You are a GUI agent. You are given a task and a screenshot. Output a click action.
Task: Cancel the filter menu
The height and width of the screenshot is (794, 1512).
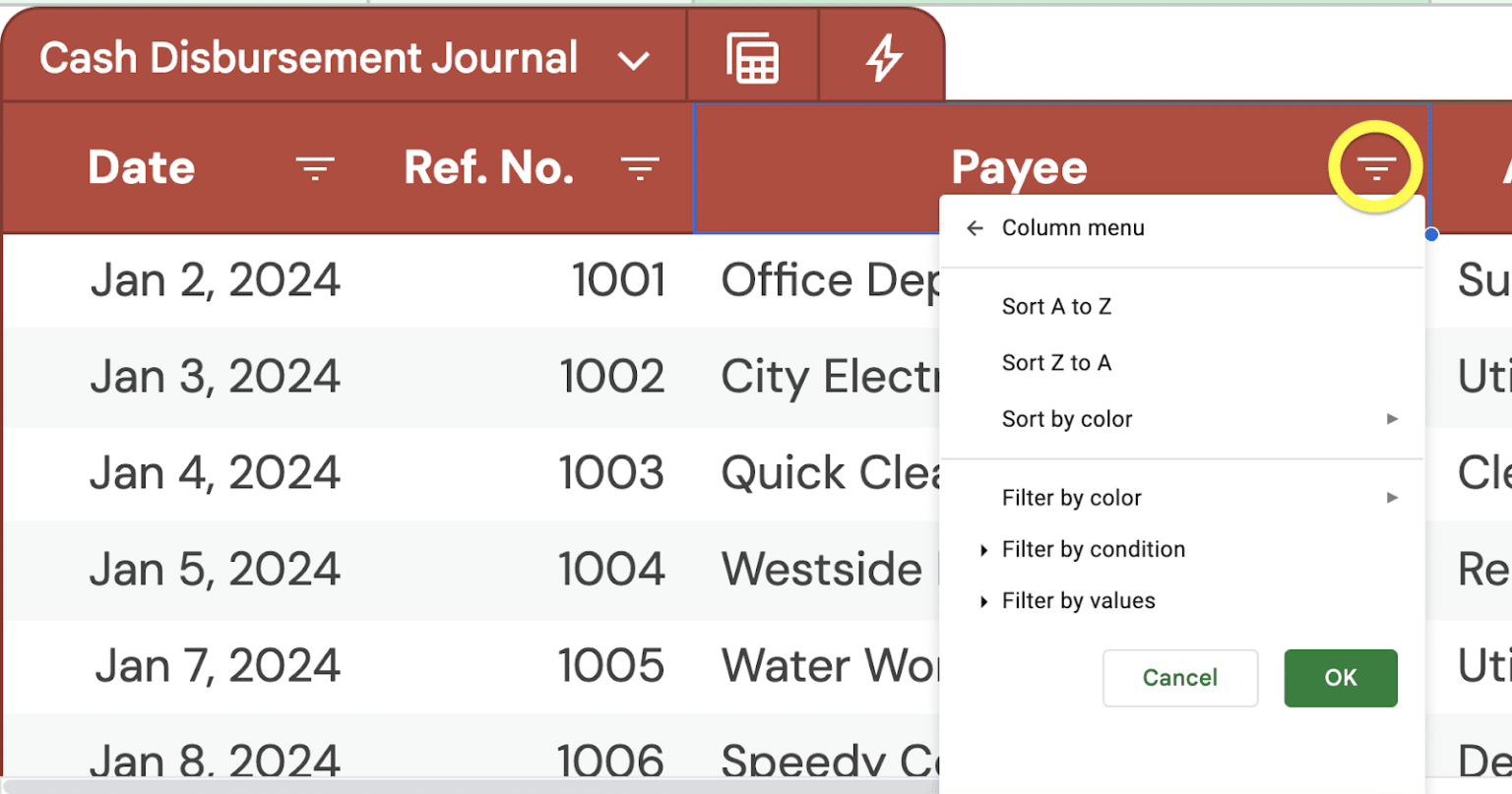click(x=1179, y=678)
